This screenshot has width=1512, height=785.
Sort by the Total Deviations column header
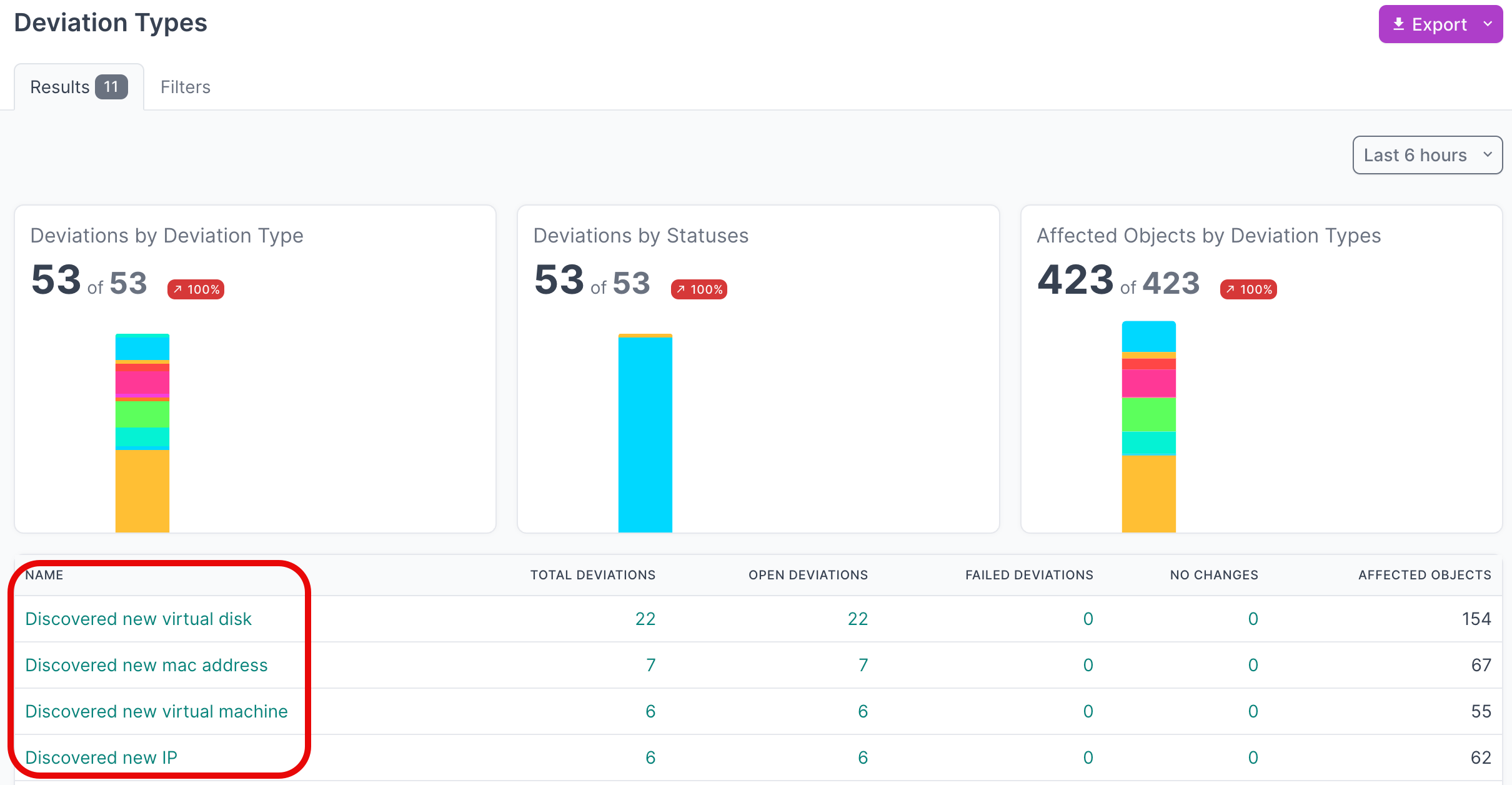592,575
